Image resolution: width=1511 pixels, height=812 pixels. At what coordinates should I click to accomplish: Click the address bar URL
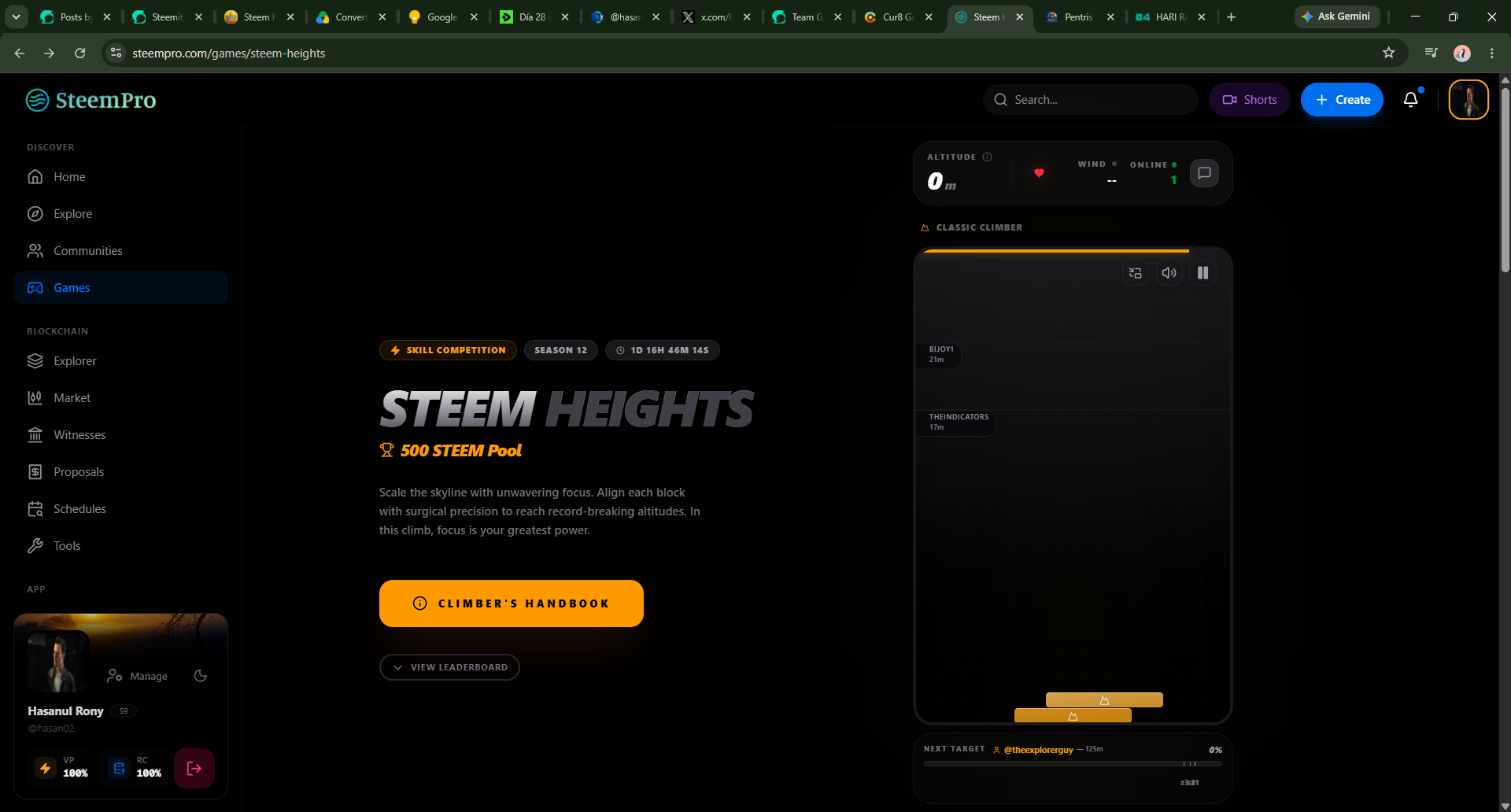(229, 54)
